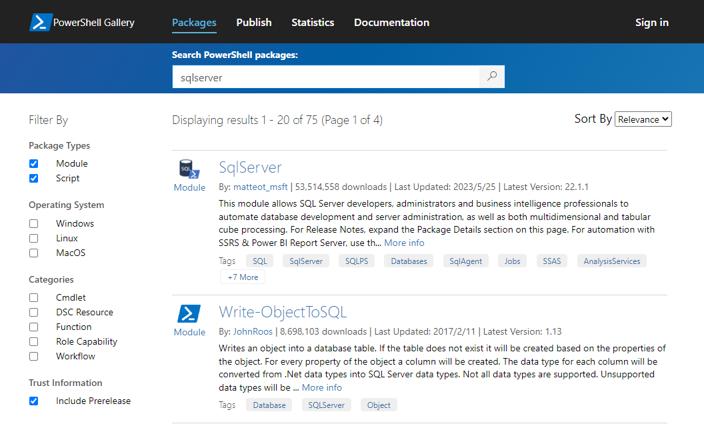This screenshot has width=704, height=430.
Task: Select the AnalysisServices tag
Action: pyautogui.click(x=612, y=261)
